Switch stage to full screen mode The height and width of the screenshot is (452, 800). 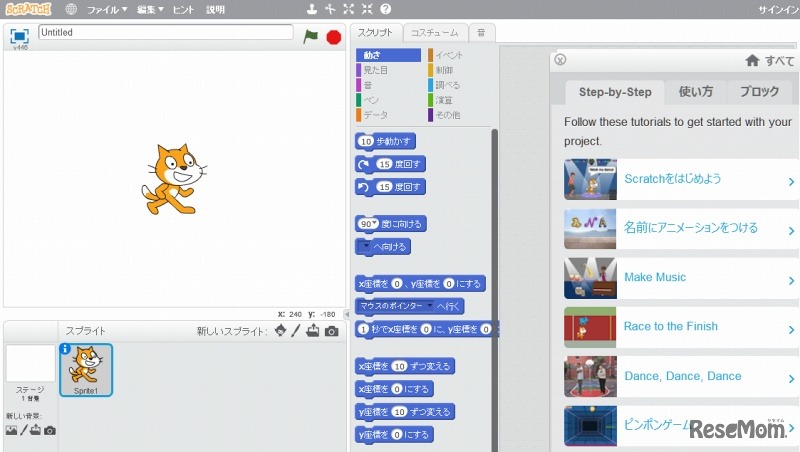[19, 36]
